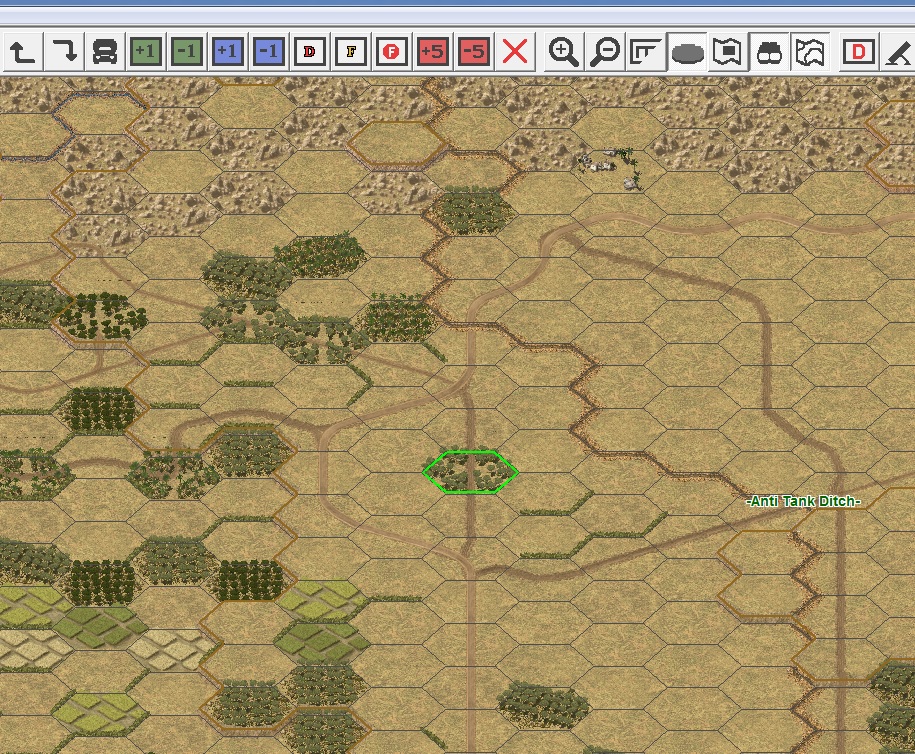The width and height of the screenshot is (915, 754).
Task: Click the green -1 button
Action: click(187, 52)
